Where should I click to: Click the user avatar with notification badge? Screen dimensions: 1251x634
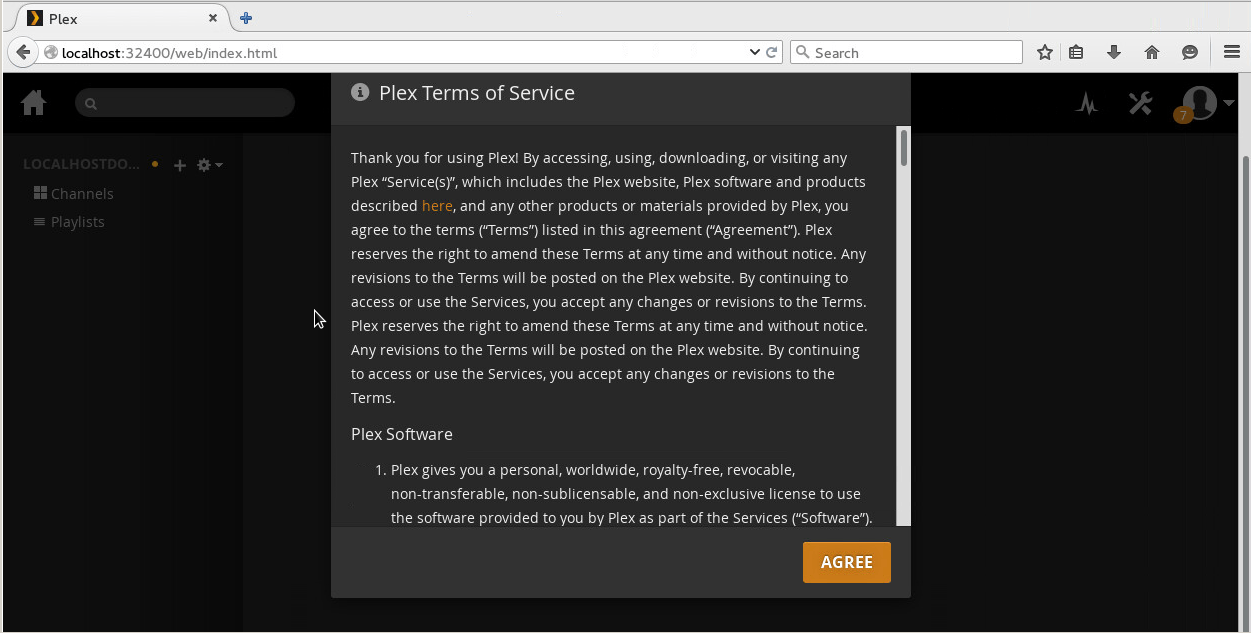(x=1198, y=102)
